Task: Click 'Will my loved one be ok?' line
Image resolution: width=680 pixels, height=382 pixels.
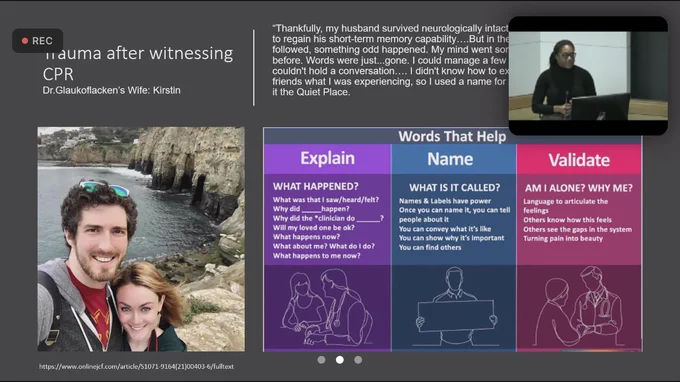Action: click(314, 228)
